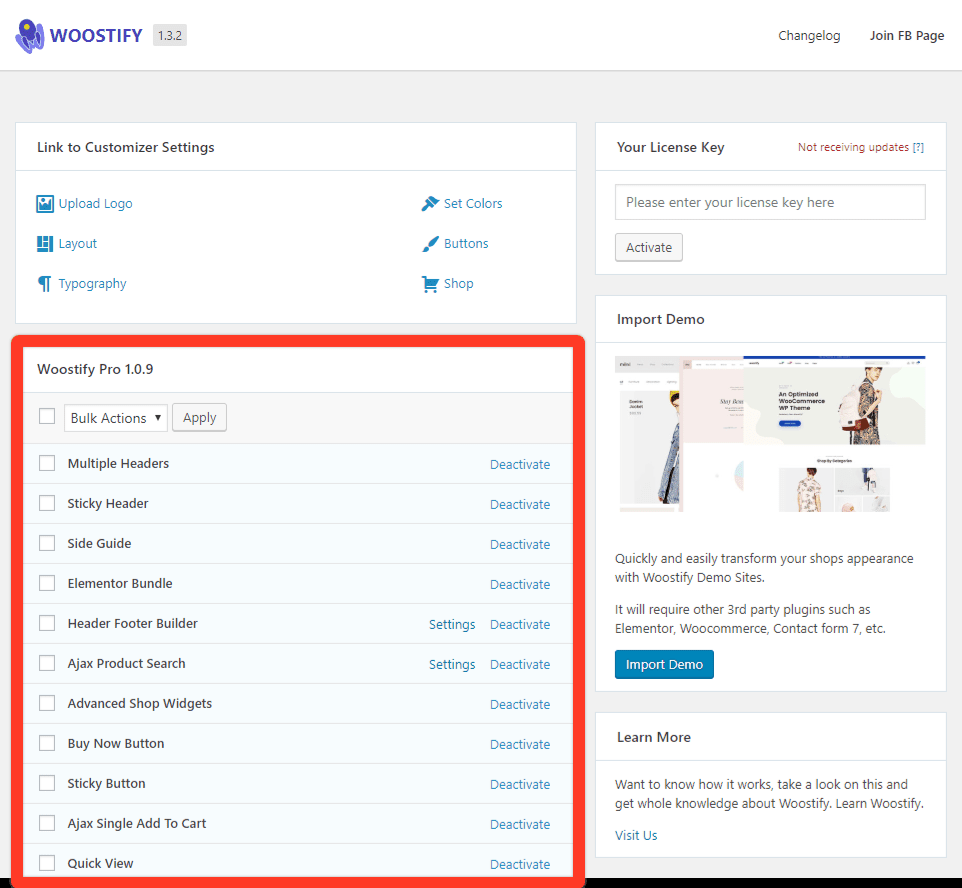Click the Layout grid icon
This screenshot has width=962, height=888.
pyautogui.click(x=45, y=244)
